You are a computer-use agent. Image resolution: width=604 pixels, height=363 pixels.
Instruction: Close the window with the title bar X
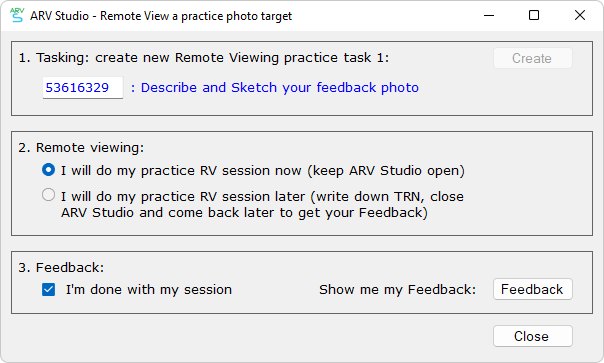pos(580,15)
